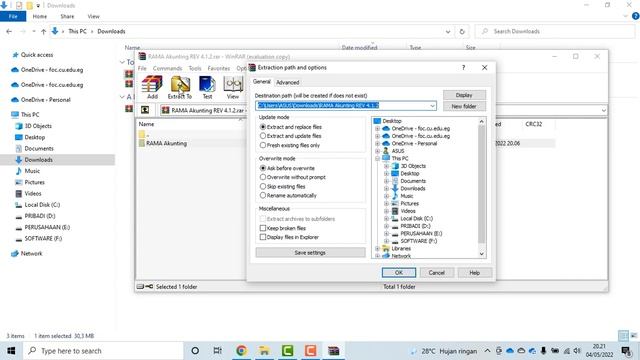640x360 pixels.
Task: Open Explorer View ribbon tab
Action: (93, 16)
